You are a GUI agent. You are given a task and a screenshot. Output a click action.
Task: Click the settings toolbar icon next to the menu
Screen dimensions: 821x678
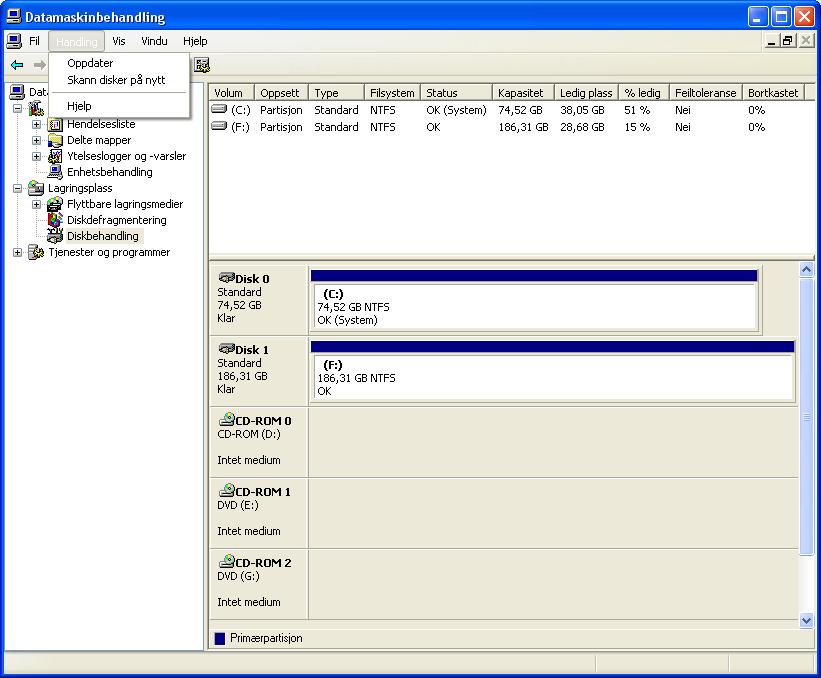tap(202, 65)
